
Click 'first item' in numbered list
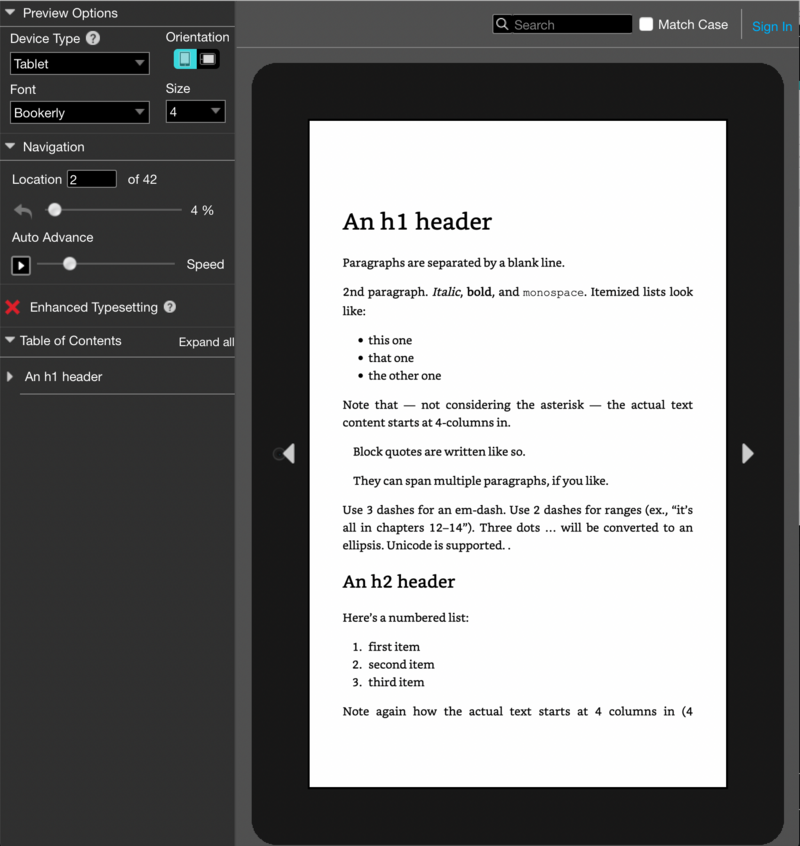394,646
